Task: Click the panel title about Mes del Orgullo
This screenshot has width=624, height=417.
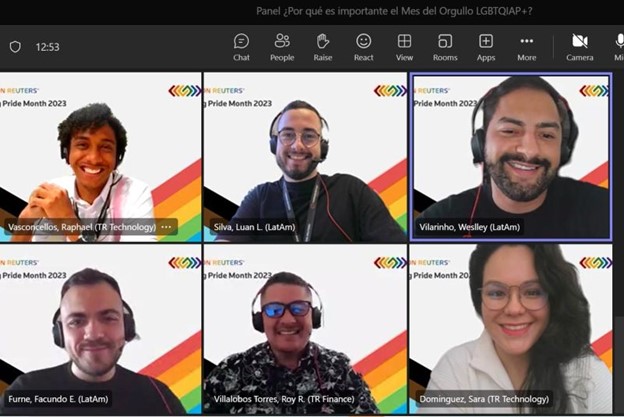Action: click(x=394, y=11)
